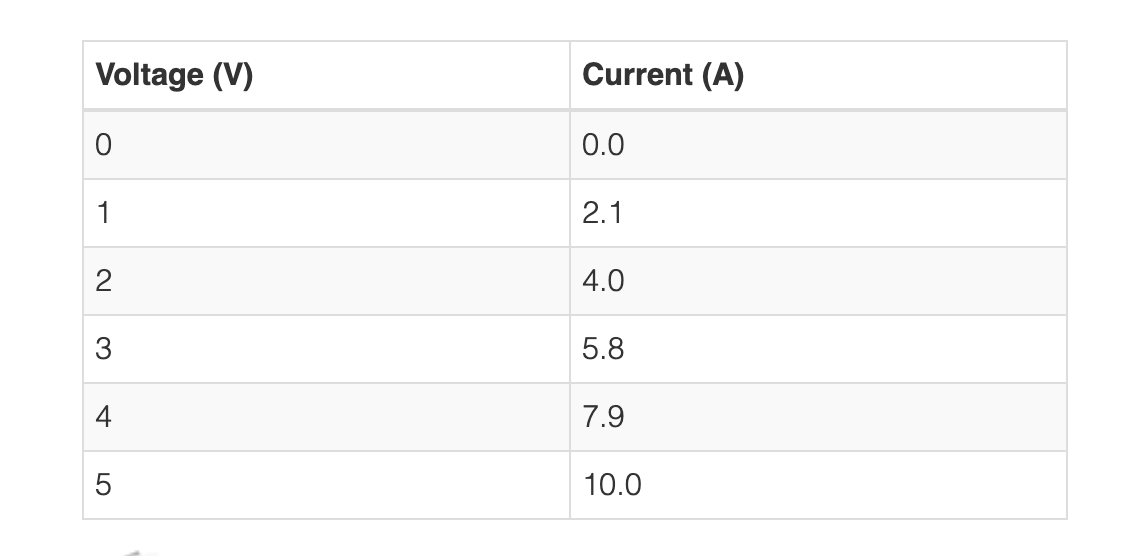Click the Current (A) column header

pos(818,75)
